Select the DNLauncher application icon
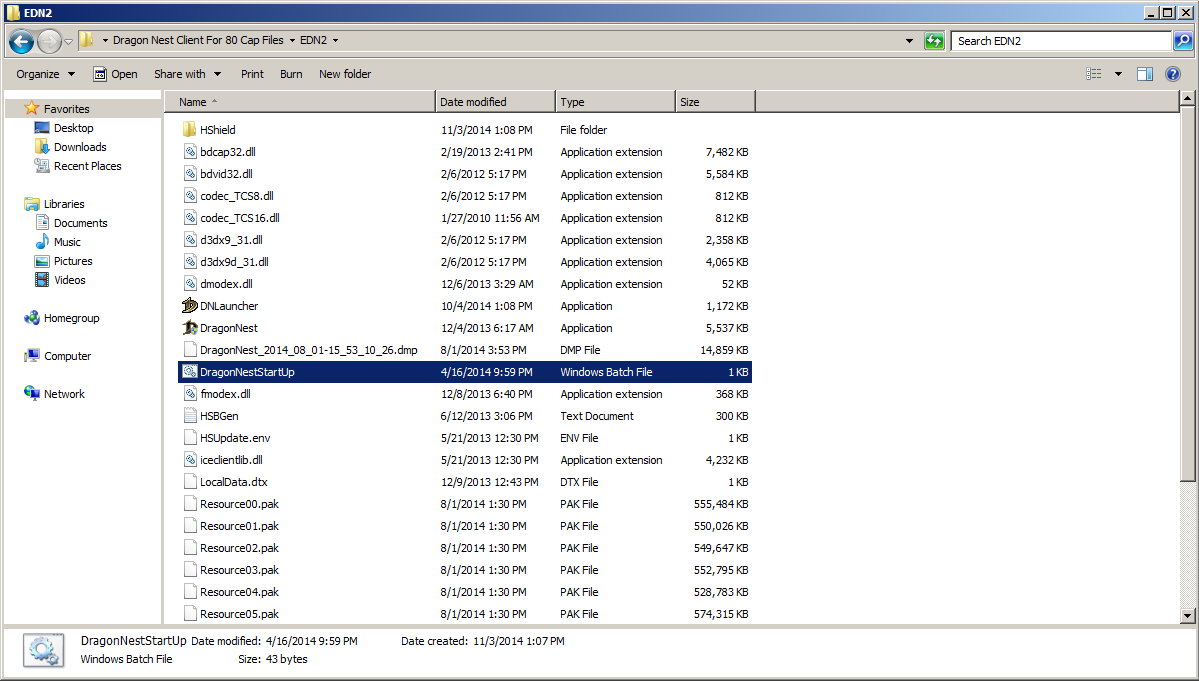 coord(190,306)
